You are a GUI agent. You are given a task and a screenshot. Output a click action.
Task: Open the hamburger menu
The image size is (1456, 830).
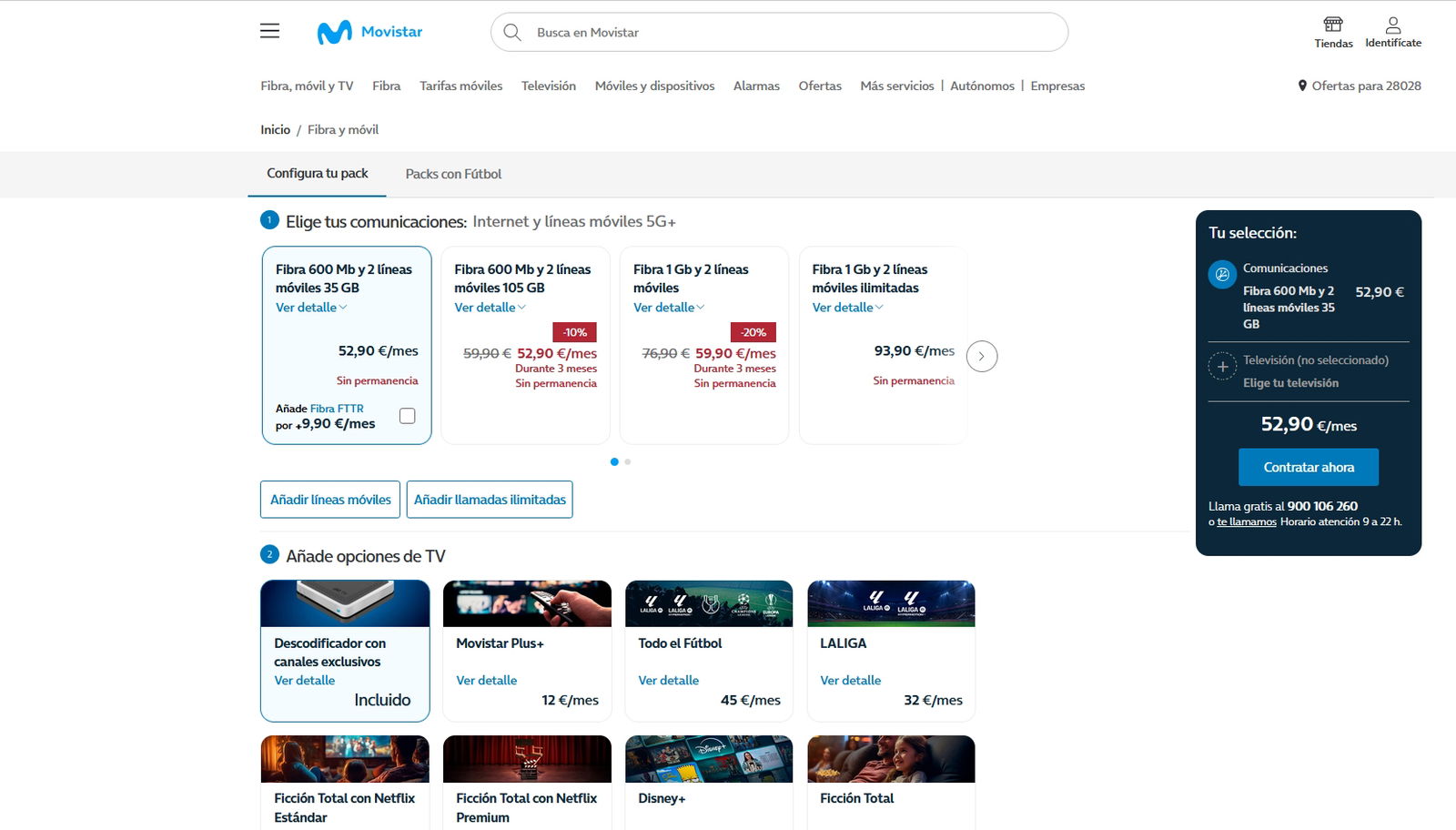(x=269, y=31)
